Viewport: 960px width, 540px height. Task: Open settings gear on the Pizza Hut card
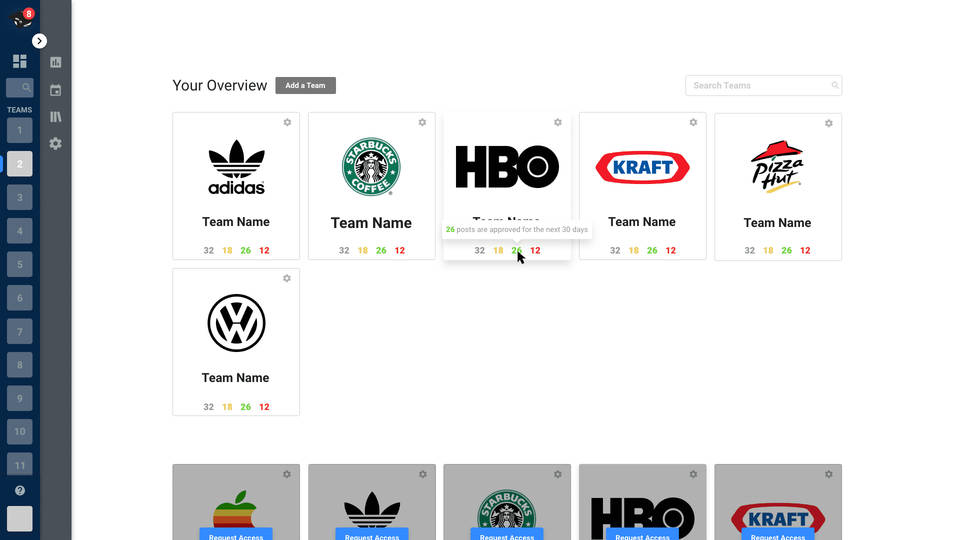[x=828, y=124]
